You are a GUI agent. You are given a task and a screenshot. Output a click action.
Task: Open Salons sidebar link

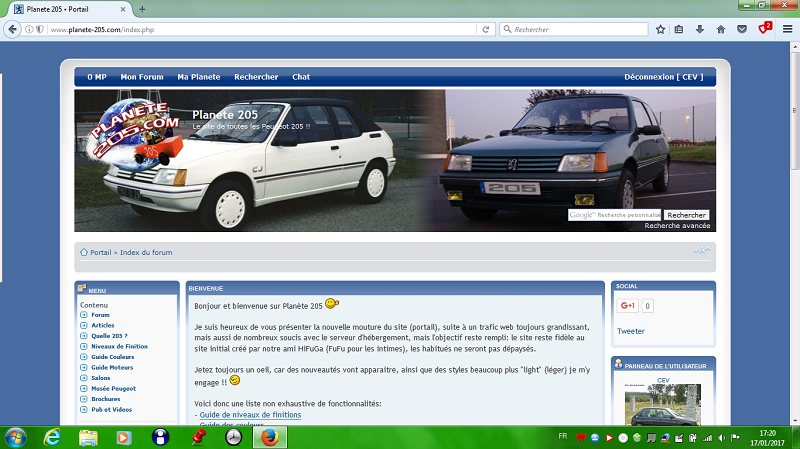click(101, 378)
